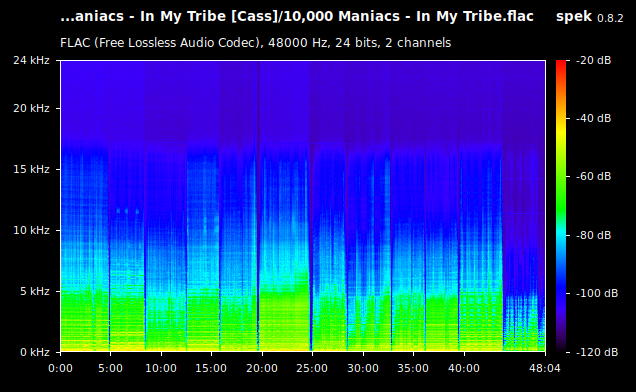636x392 pixels.
Task: Click the '20:00' time axis label
Action: coord(262,368)
